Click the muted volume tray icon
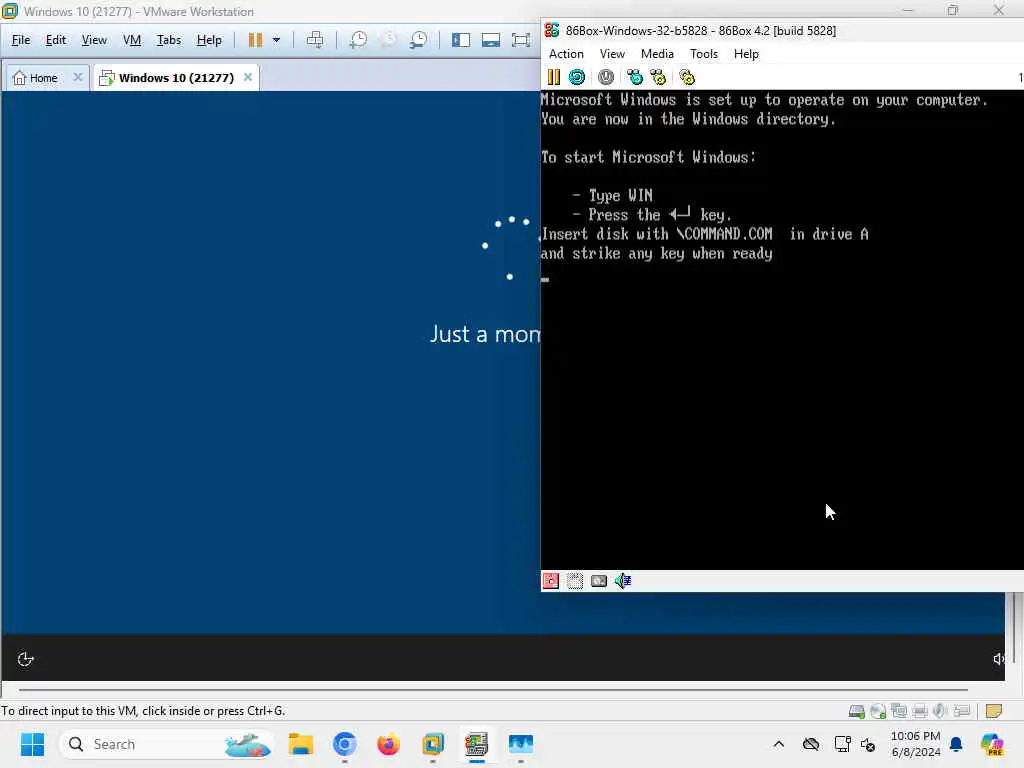 coord(868,744)
